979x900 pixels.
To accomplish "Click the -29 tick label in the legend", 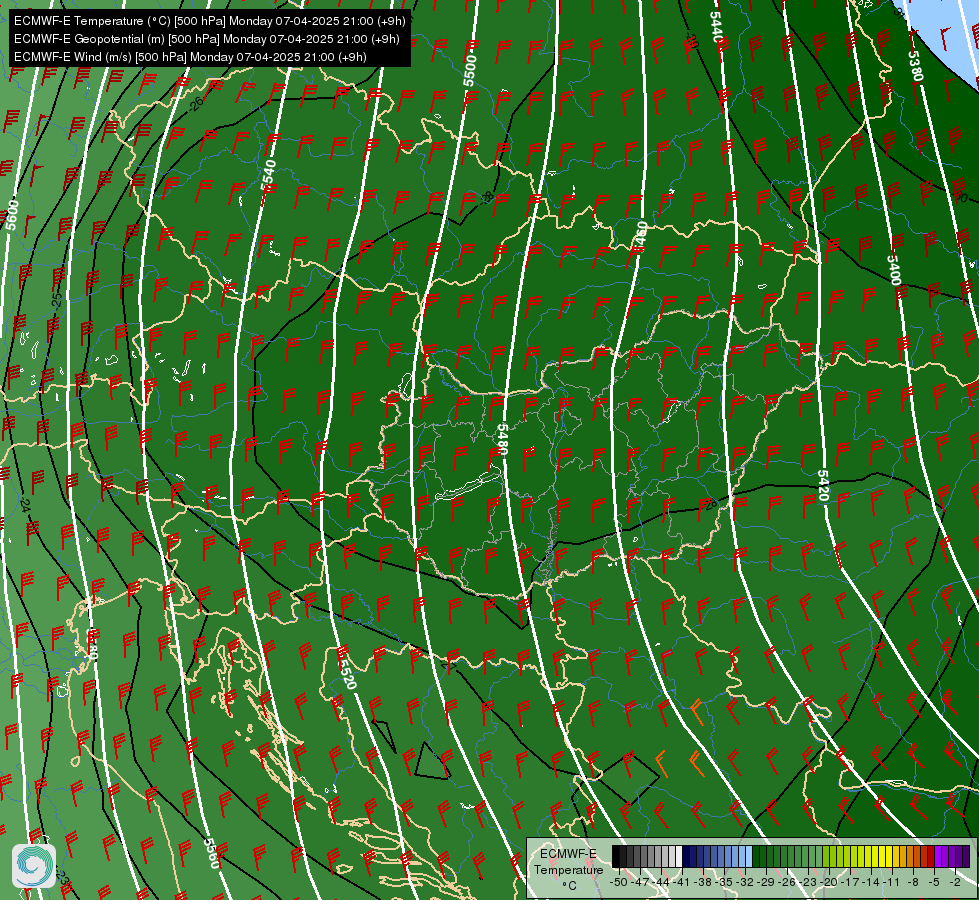I will point(765,883).
